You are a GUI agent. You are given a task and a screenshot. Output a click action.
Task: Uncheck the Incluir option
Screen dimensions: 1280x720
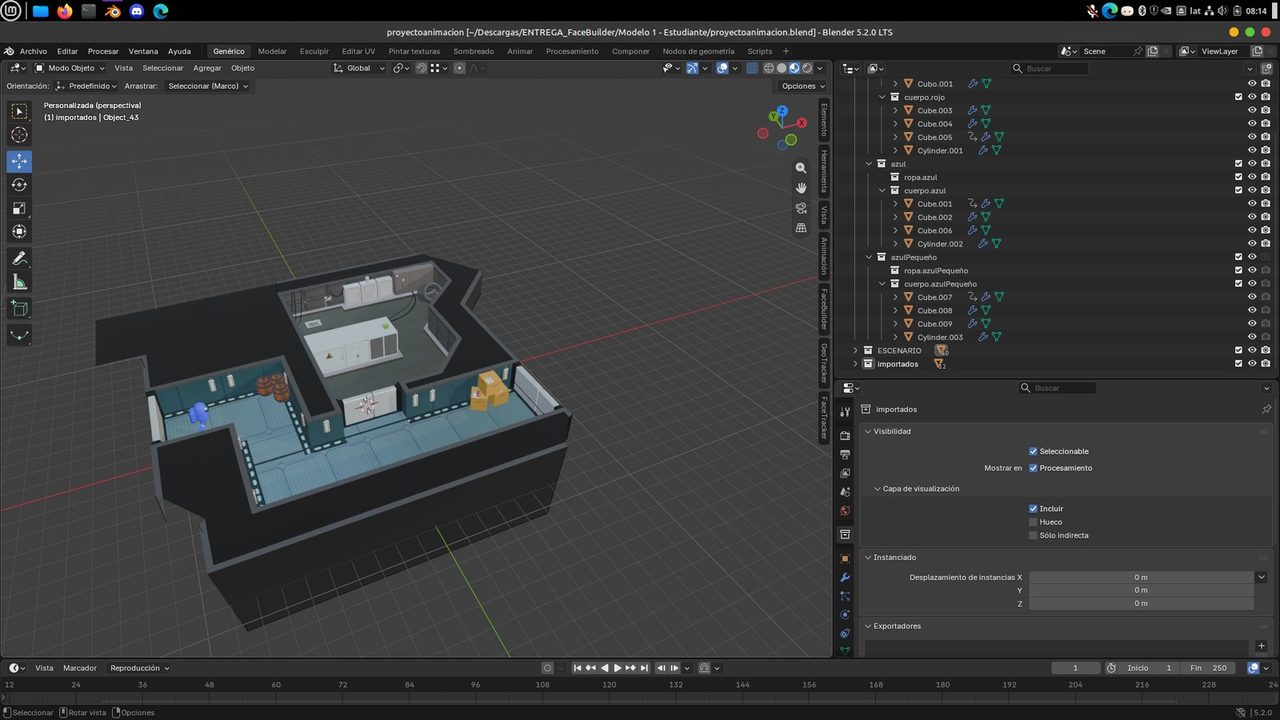coord(1033,509)
